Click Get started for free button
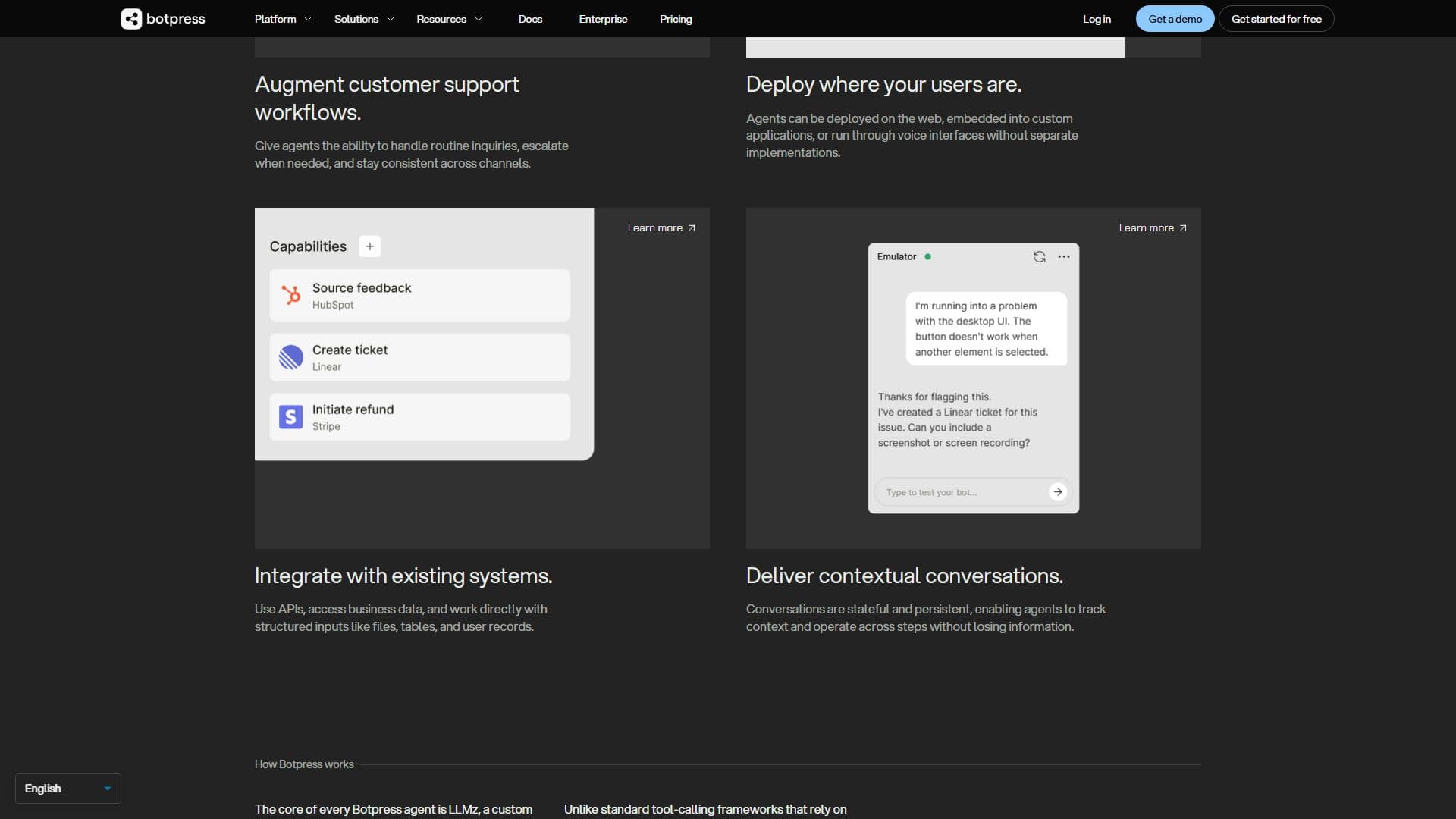The height and width of the screenshot is (819, 1456). click(1276, 19)
